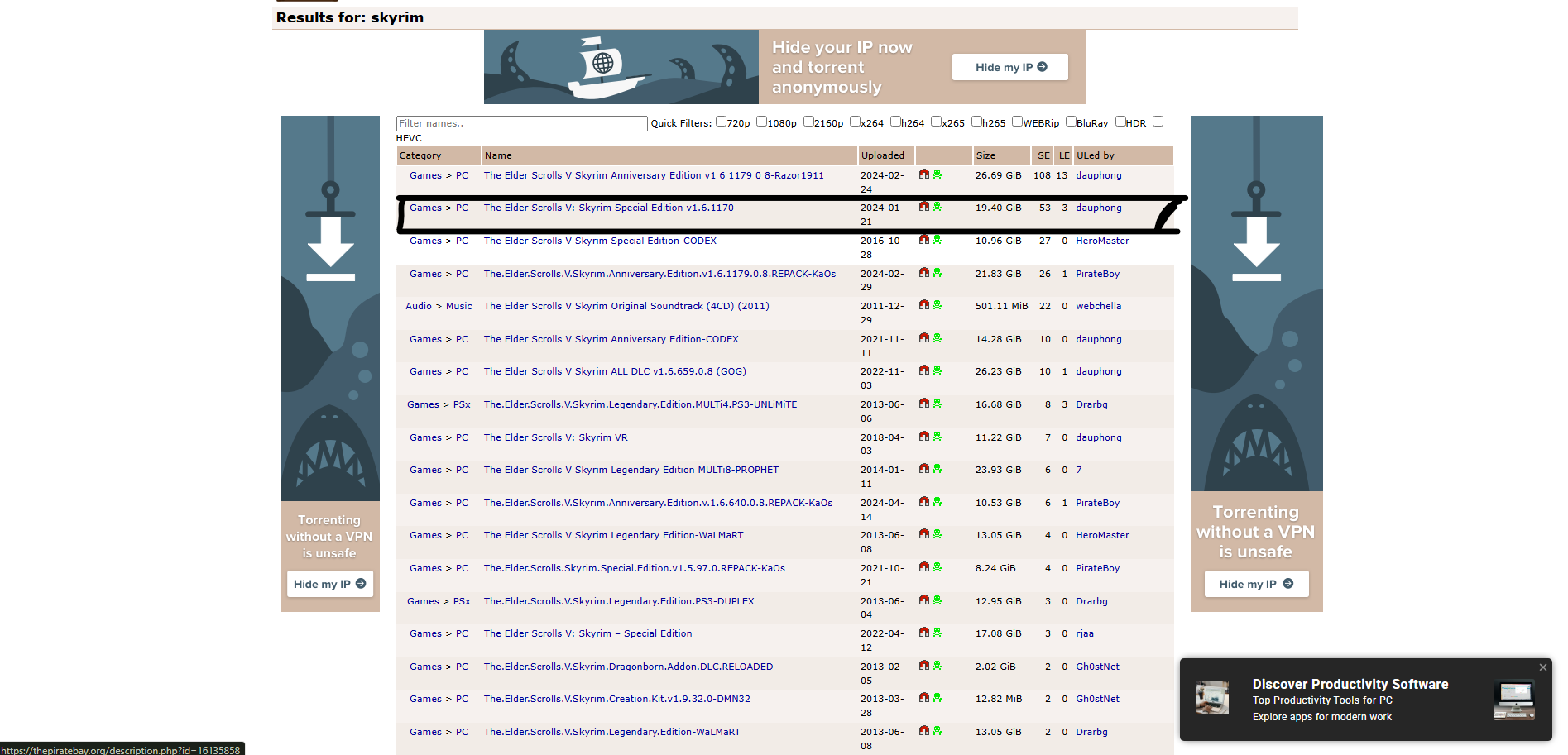The height and width of the screenshot is (755, 1568).
Task: Toggle the HEVC filter checkbox
Action: (x=1158, y=122)
